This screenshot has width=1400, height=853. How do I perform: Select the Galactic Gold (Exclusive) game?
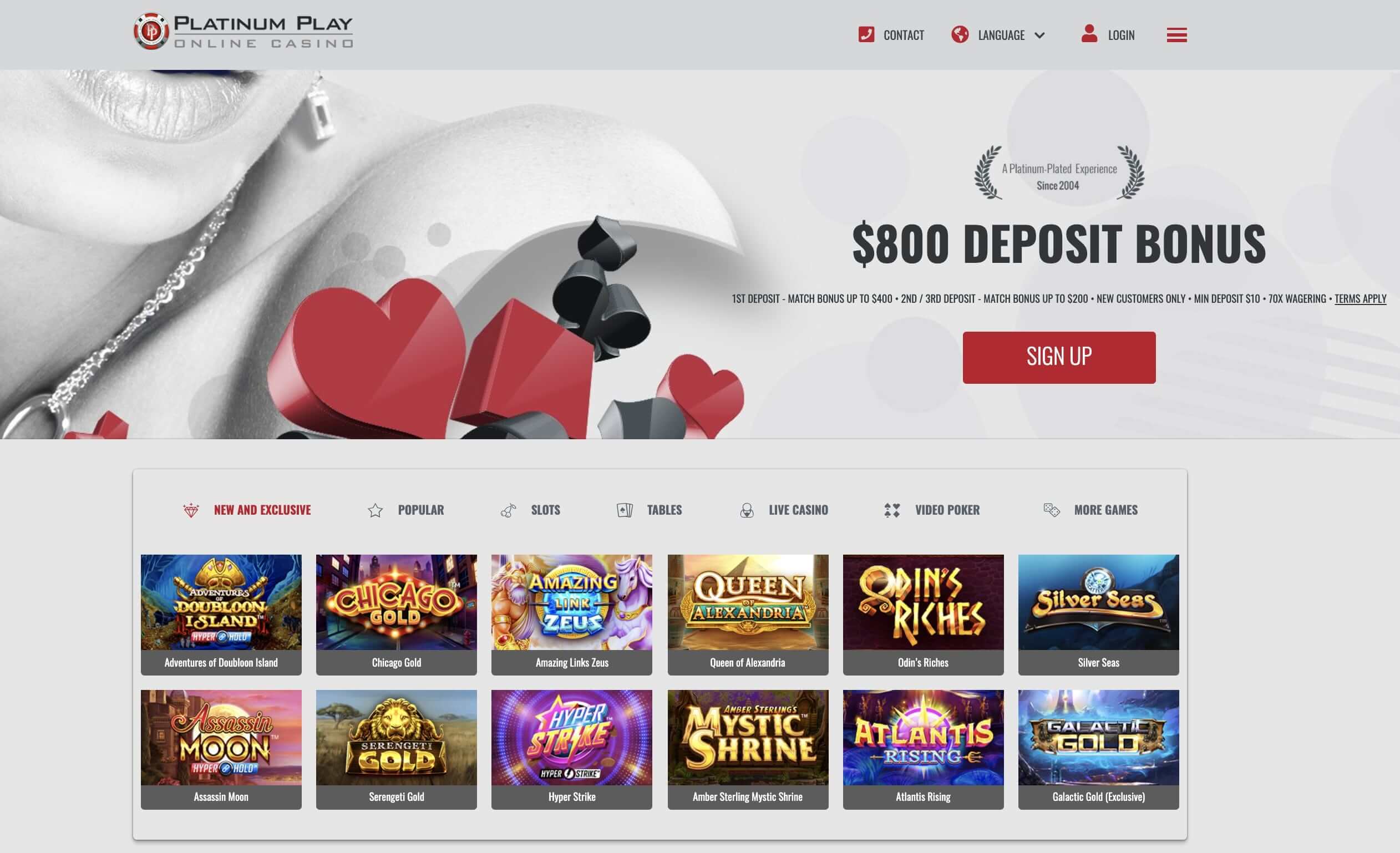coord(1098,749)
